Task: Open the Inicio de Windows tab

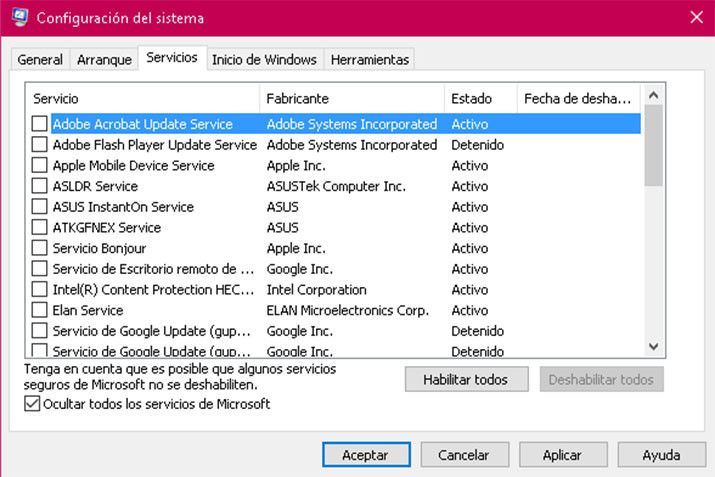Action: (264, 60)
